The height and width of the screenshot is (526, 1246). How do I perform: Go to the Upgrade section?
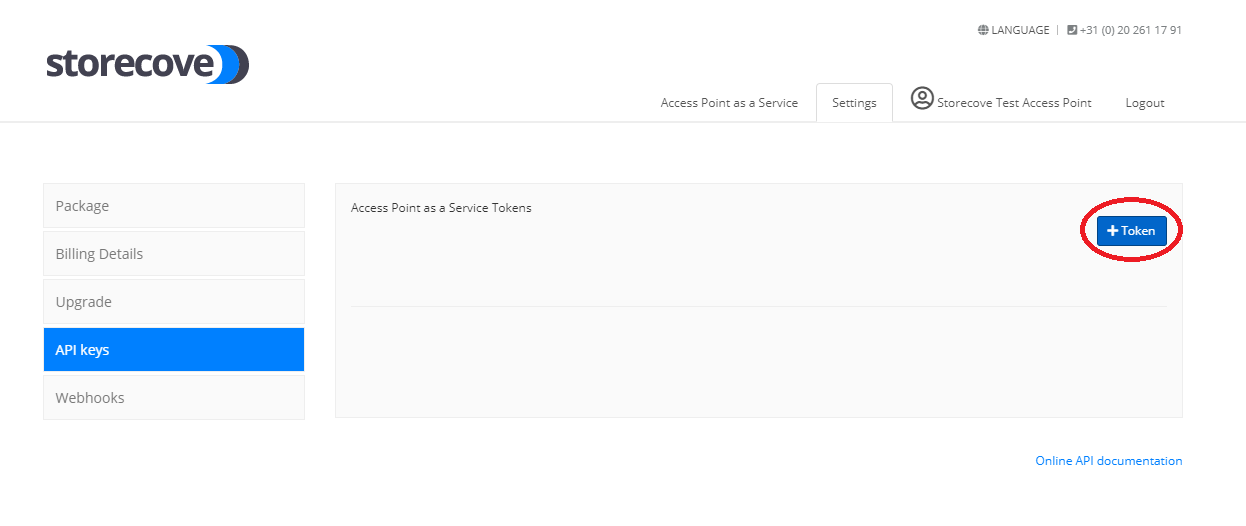tap(174, 302)
